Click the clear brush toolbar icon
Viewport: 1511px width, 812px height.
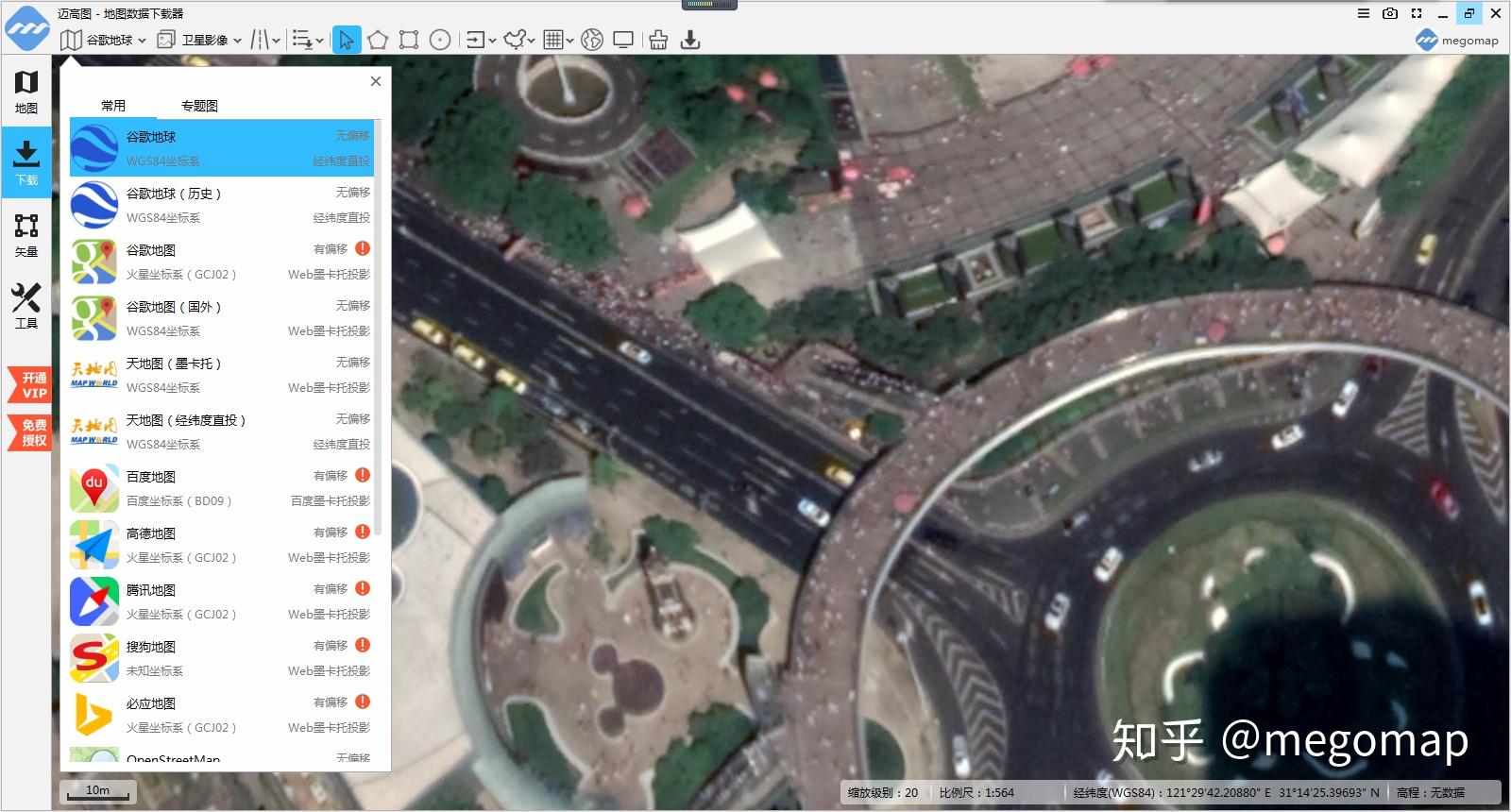pyautogui.click(x=658, y=40)
